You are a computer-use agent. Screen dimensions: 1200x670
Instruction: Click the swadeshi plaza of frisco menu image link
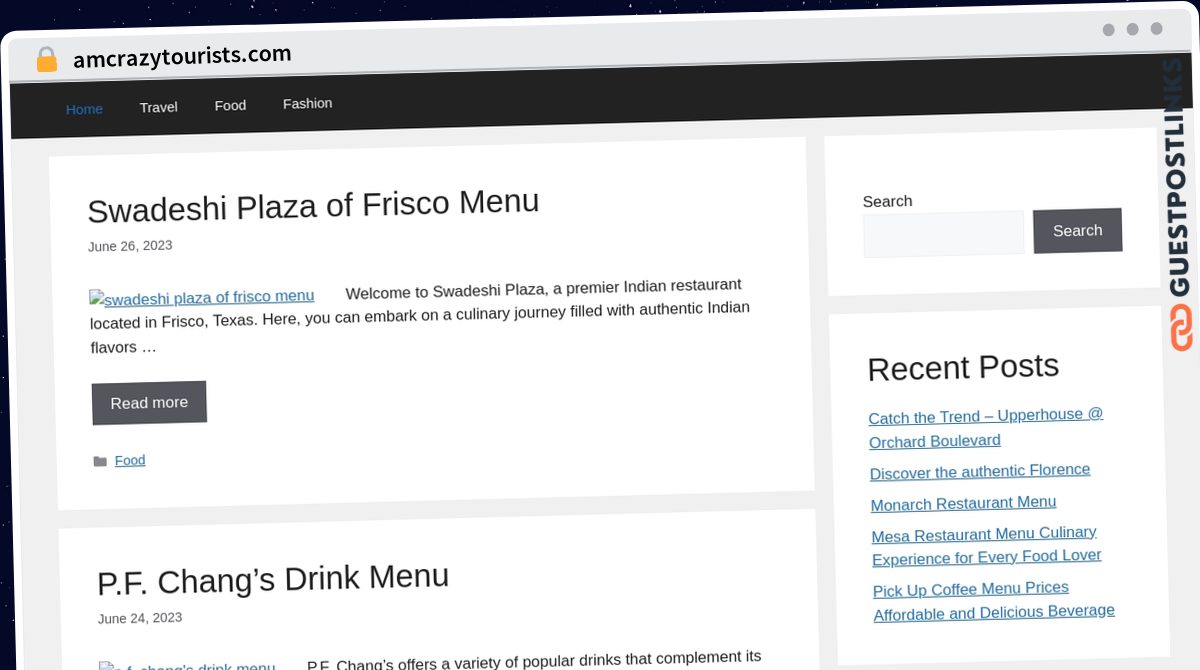pos(202,297)
